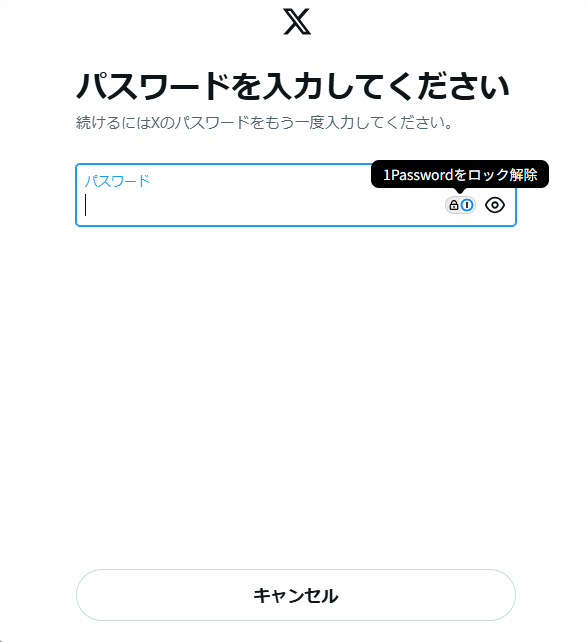
Task: Select the blue 1Password keyhole logo
Action: (x=467, y=205)
